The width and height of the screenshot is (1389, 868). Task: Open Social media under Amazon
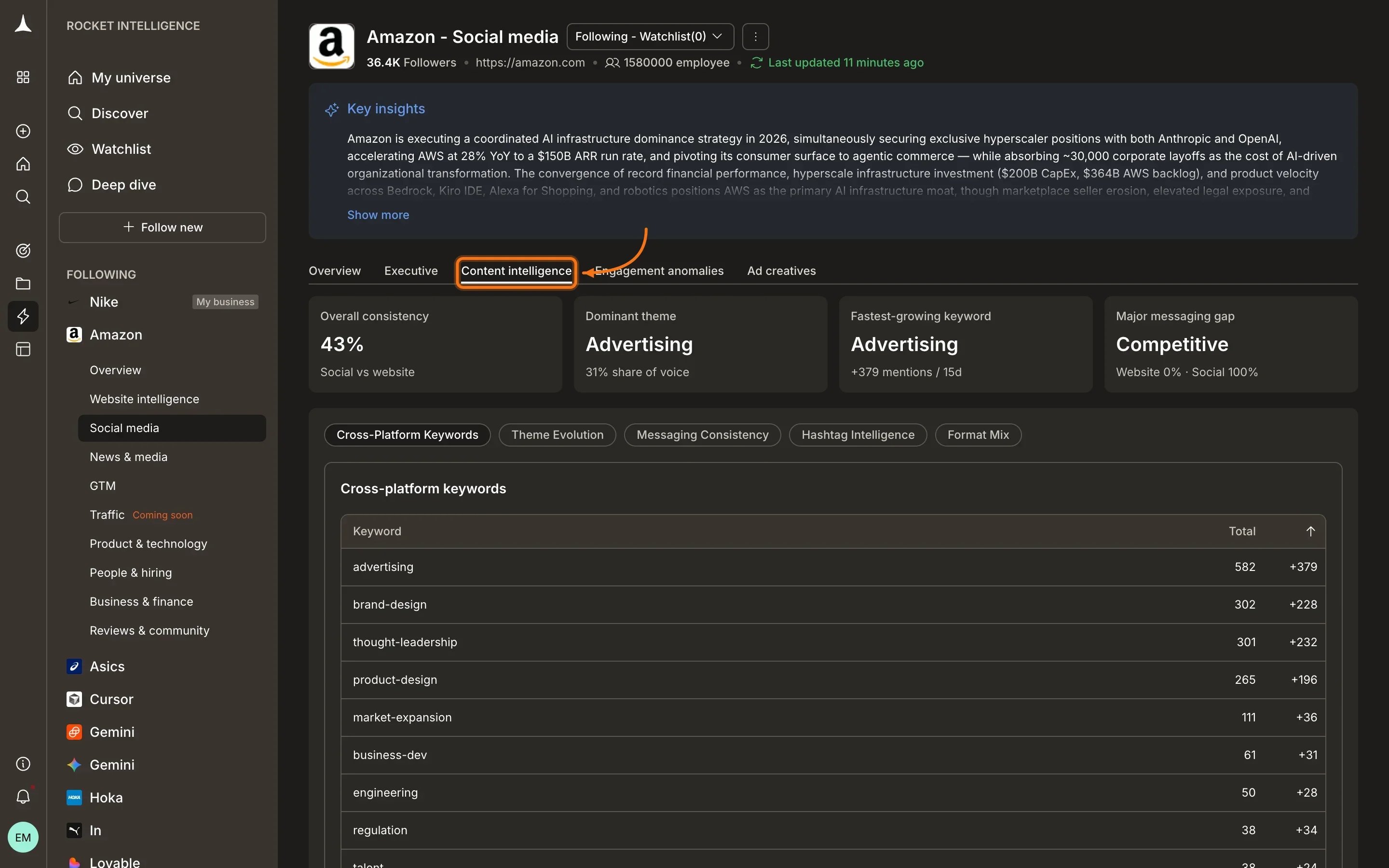click(x=172, y=428)
